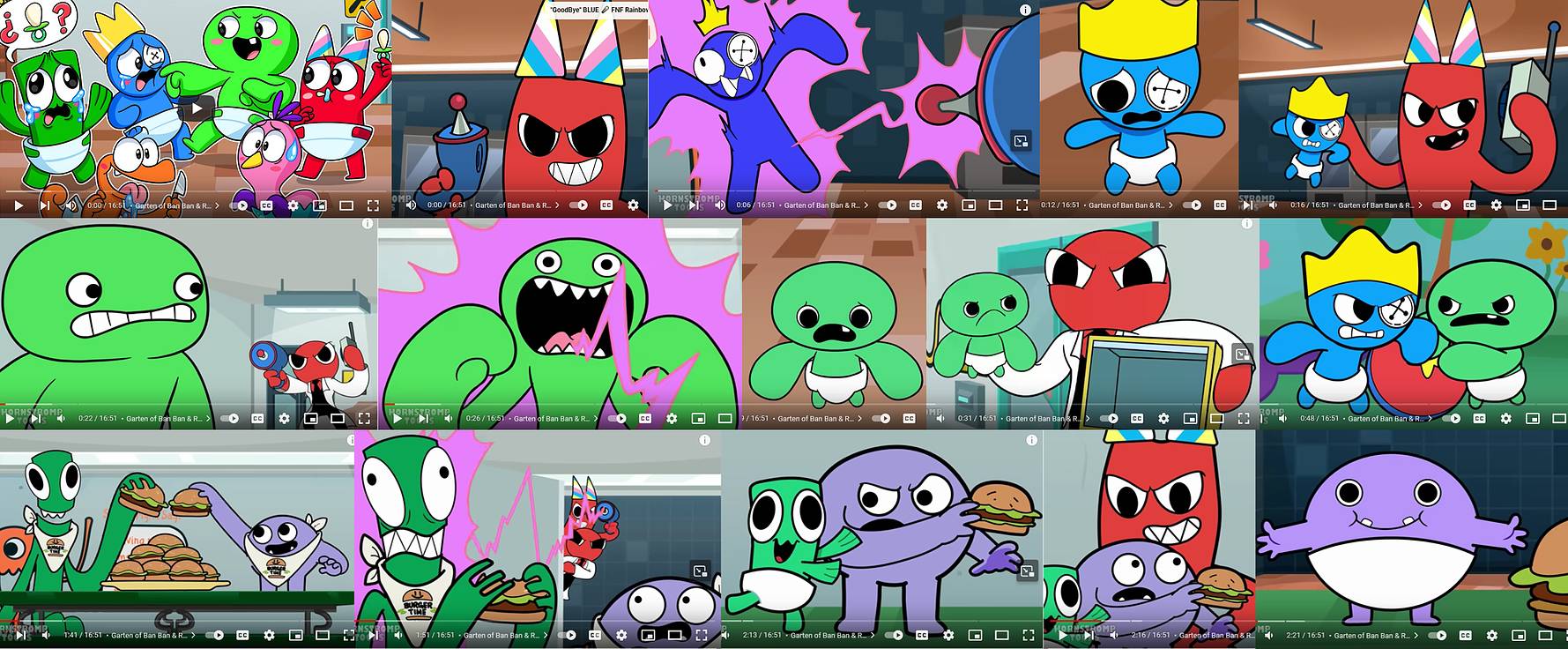Toggle closed captions in the 0:26 frame

click(645, 419)
